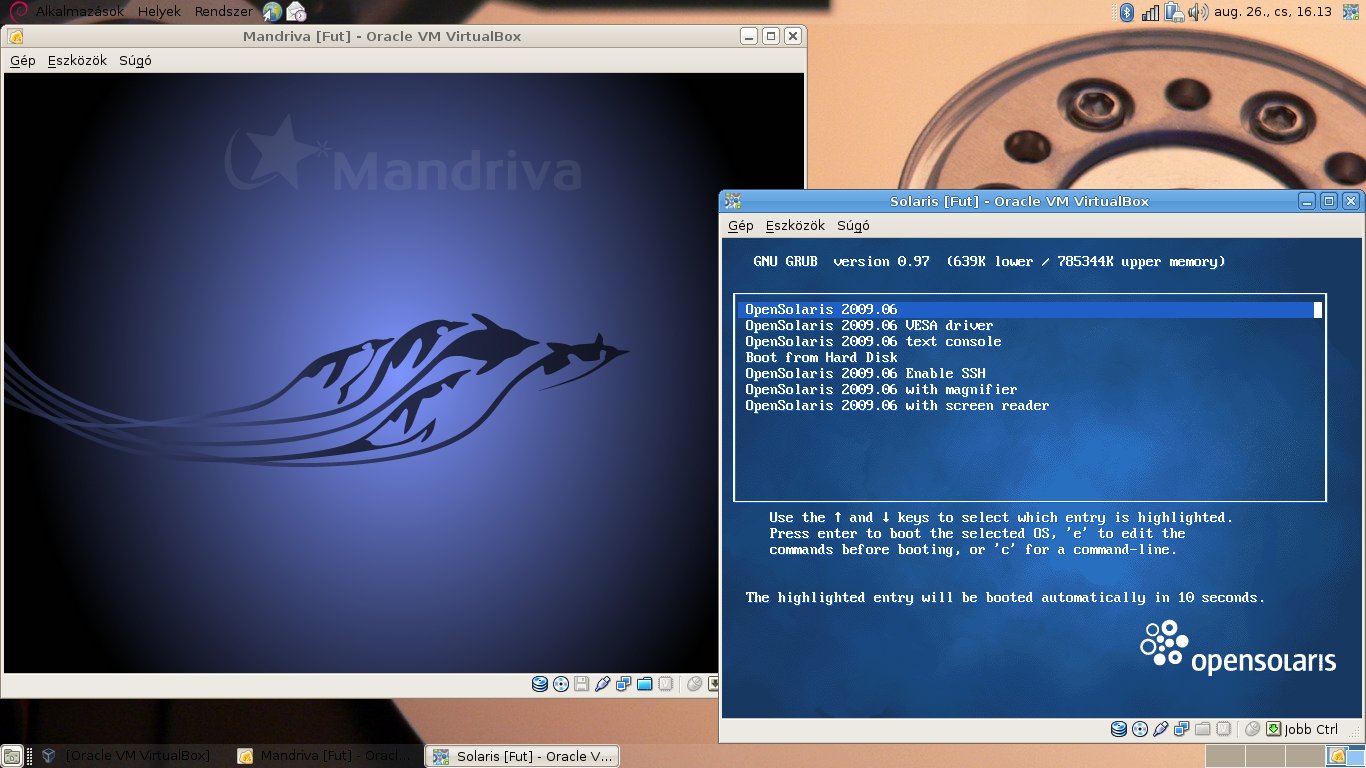Click the network adapters icon in Solaris VM
The image size is (1366, 768).
coord(1182,727)
